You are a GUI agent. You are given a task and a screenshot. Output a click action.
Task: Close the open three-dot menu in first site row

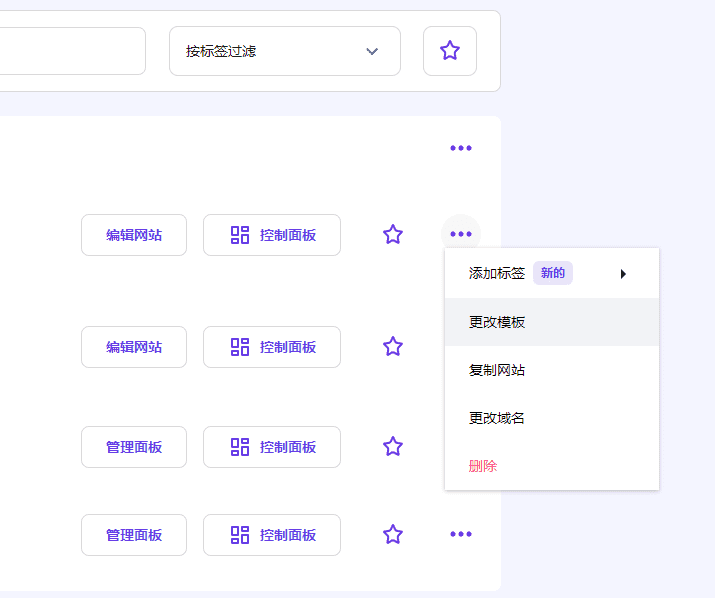(460, 235)
